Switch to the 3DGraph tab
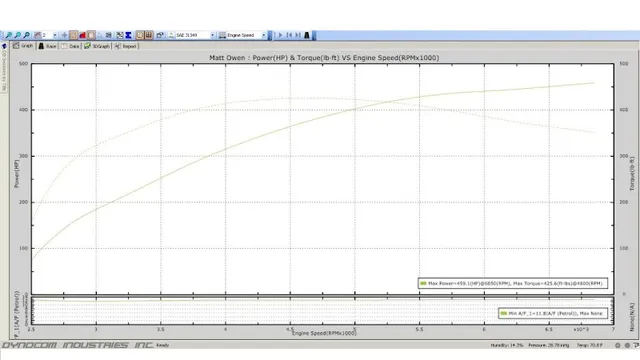 point(97,47)
